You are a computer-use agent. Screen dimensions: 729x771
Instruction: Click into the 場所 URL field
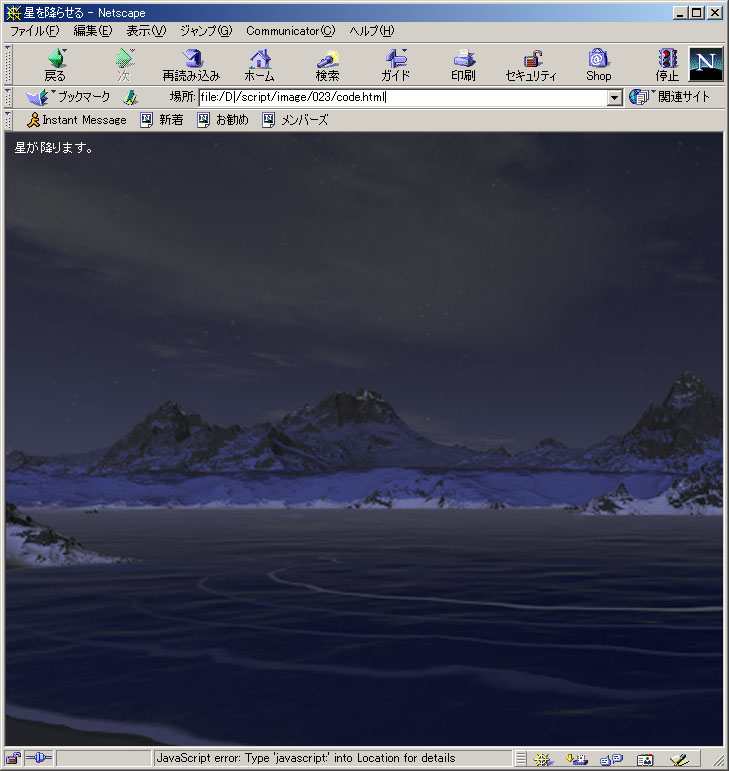click(x=403, y=97)
